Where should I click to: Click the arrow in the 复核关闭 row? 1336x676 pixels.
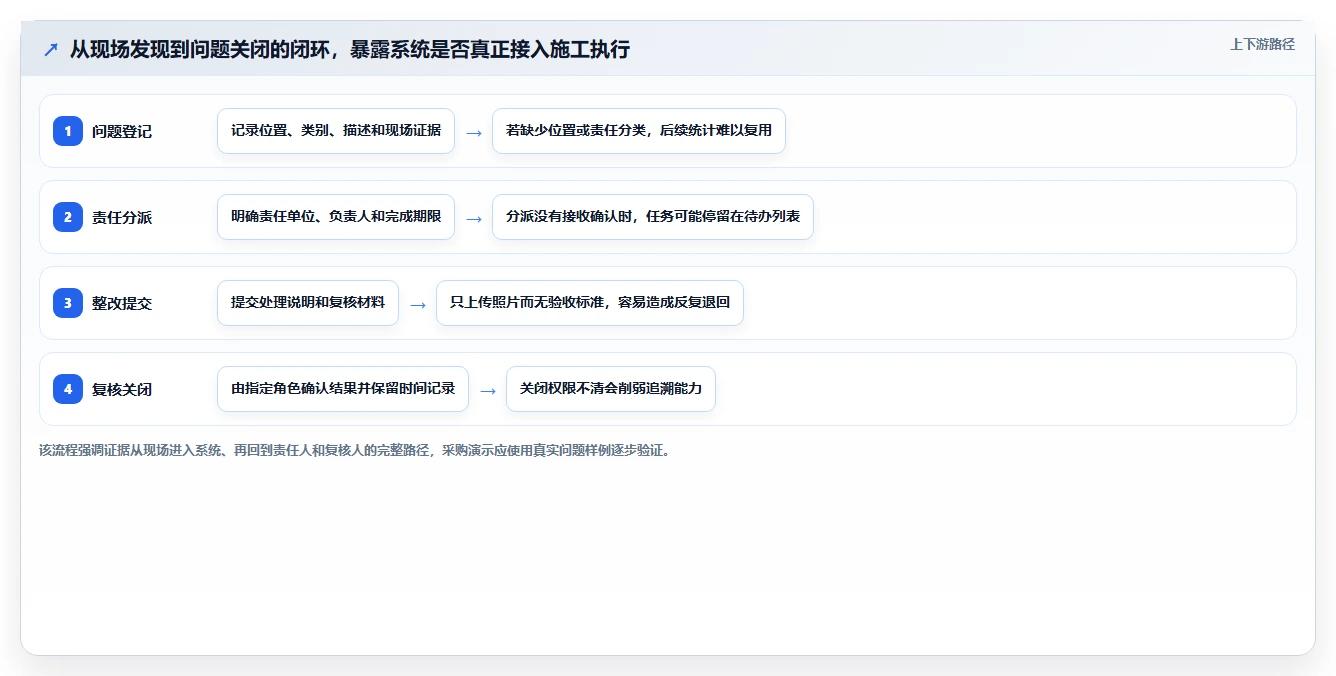coord(488,390)
